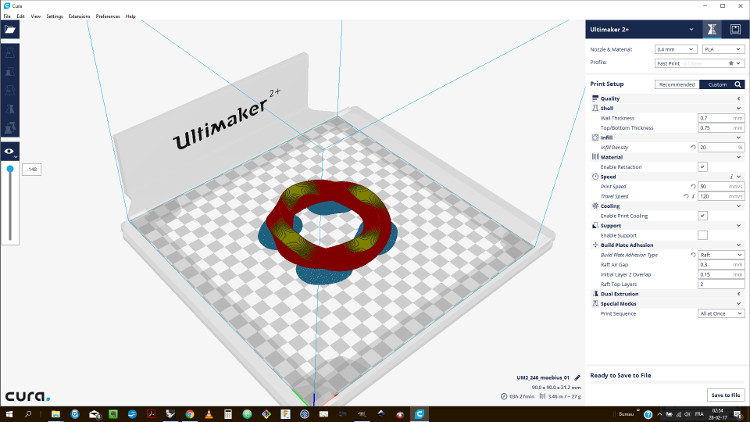
Task: Click the Quality category icon
Action: [x=595, y=98]
